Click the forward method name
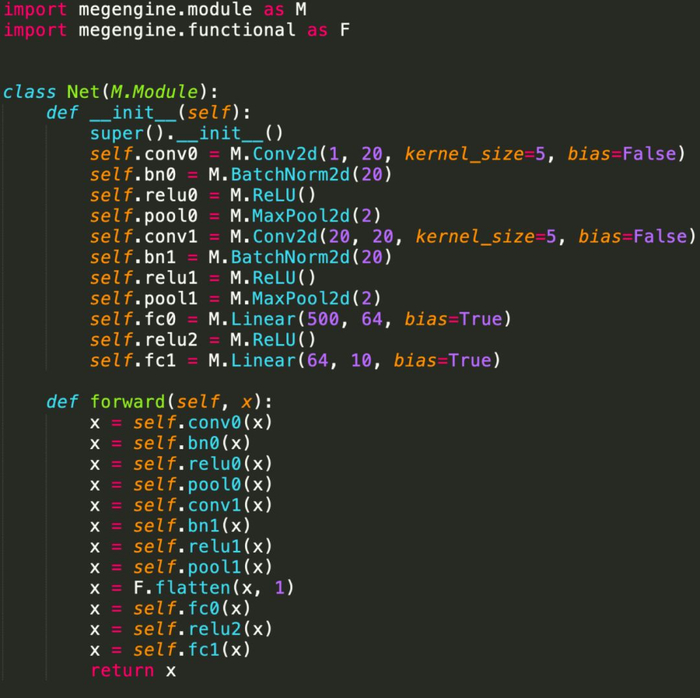 tap(128, 402)
